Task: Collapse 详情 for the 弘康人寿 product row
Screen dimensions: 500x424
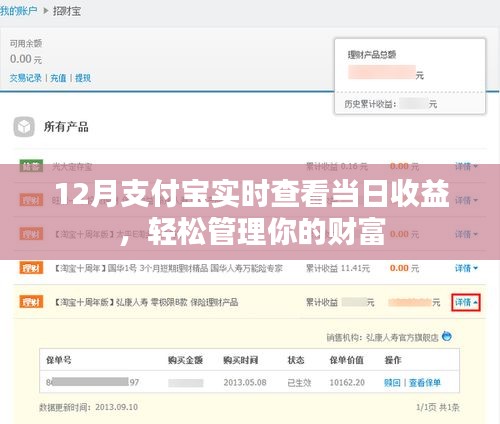Action: (x=466, y=302)
